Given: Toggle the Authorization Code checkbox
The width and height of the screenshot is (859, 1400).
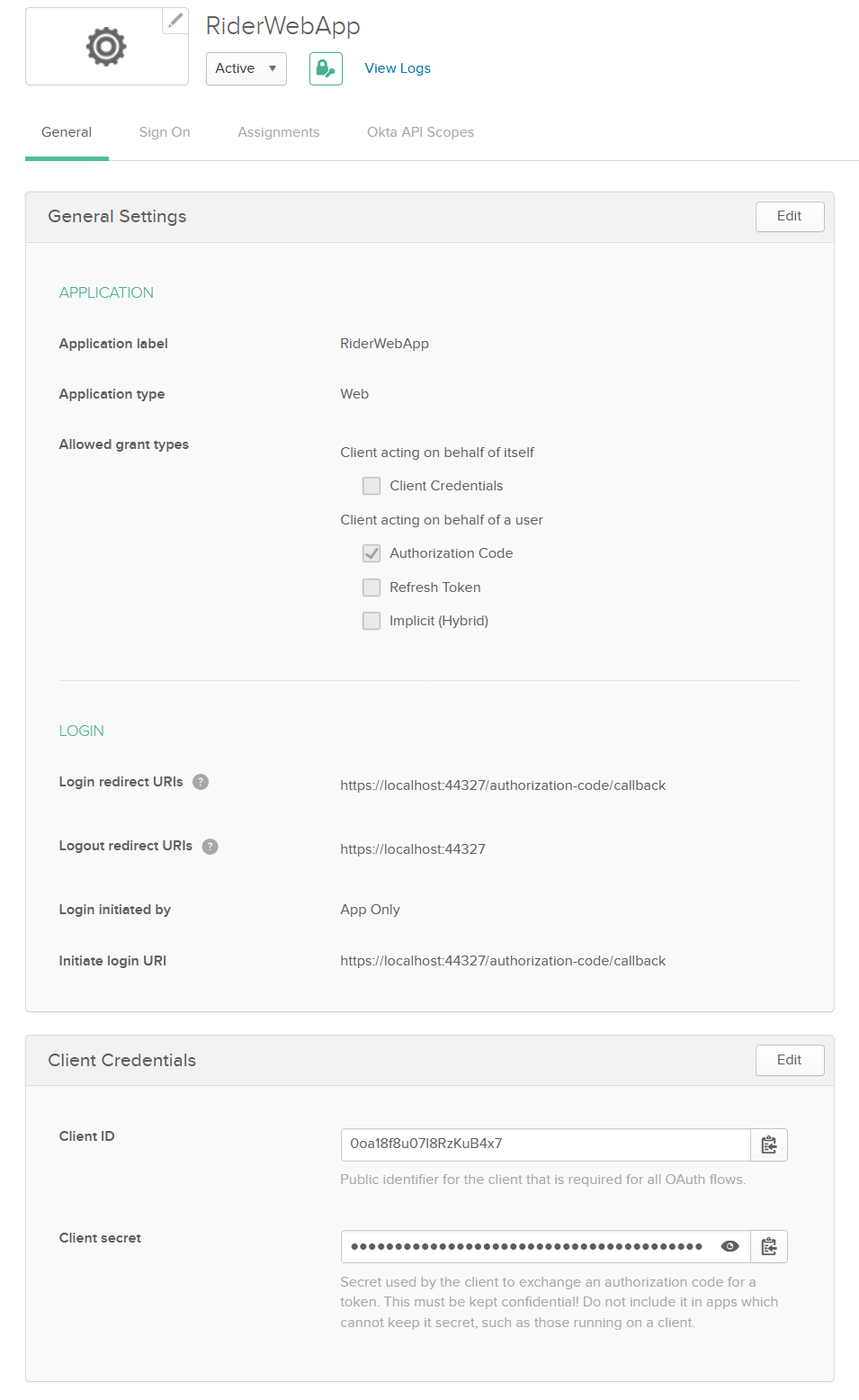Looking at the screenshot, I should point(371,553).
